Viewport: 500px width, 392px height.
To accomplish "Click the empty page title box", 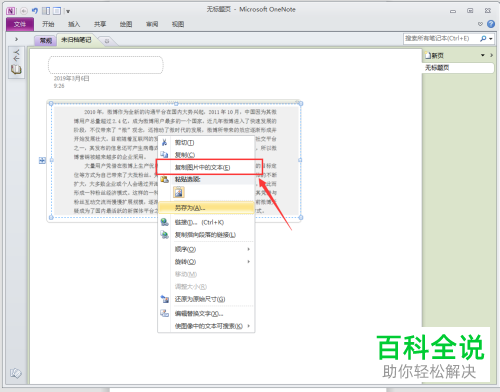I will tap(106, 65).
